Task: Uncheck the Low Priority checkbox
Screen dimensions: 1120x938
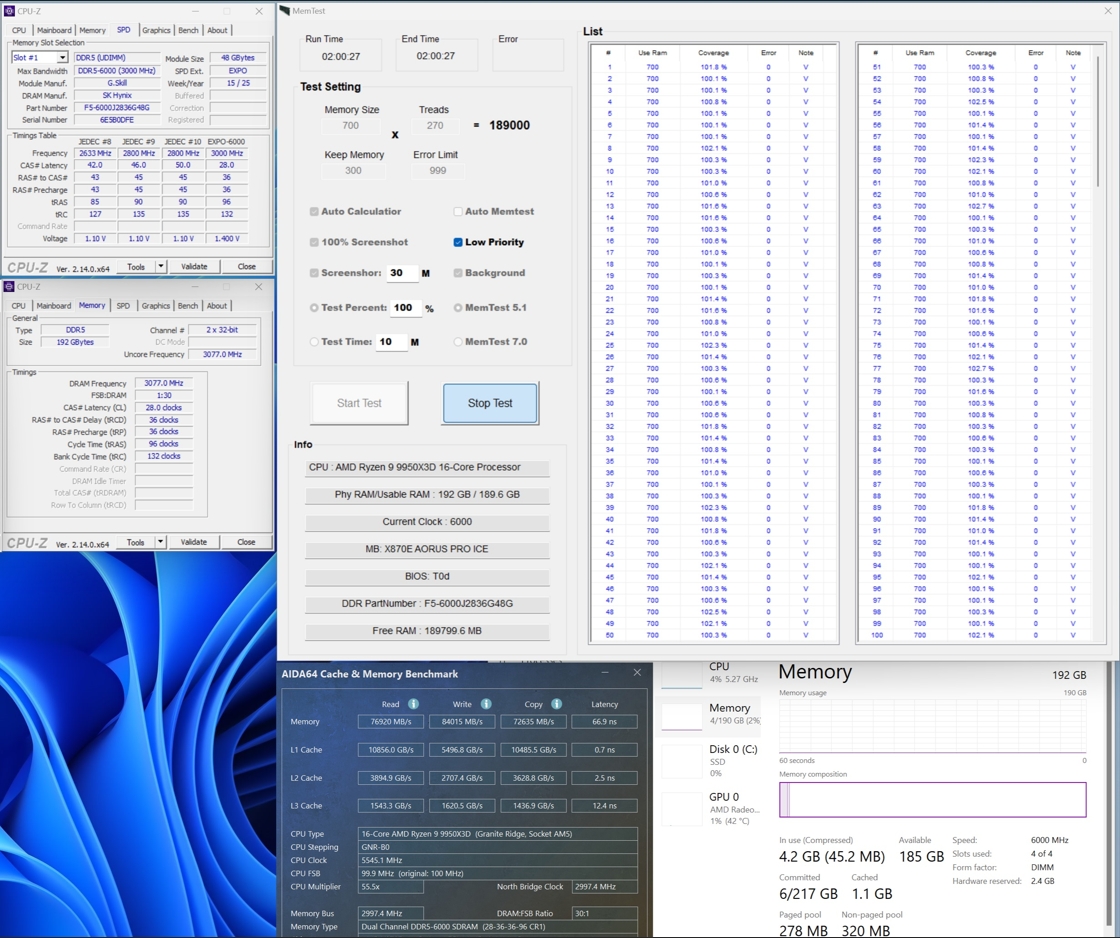Action: [458, 242]
